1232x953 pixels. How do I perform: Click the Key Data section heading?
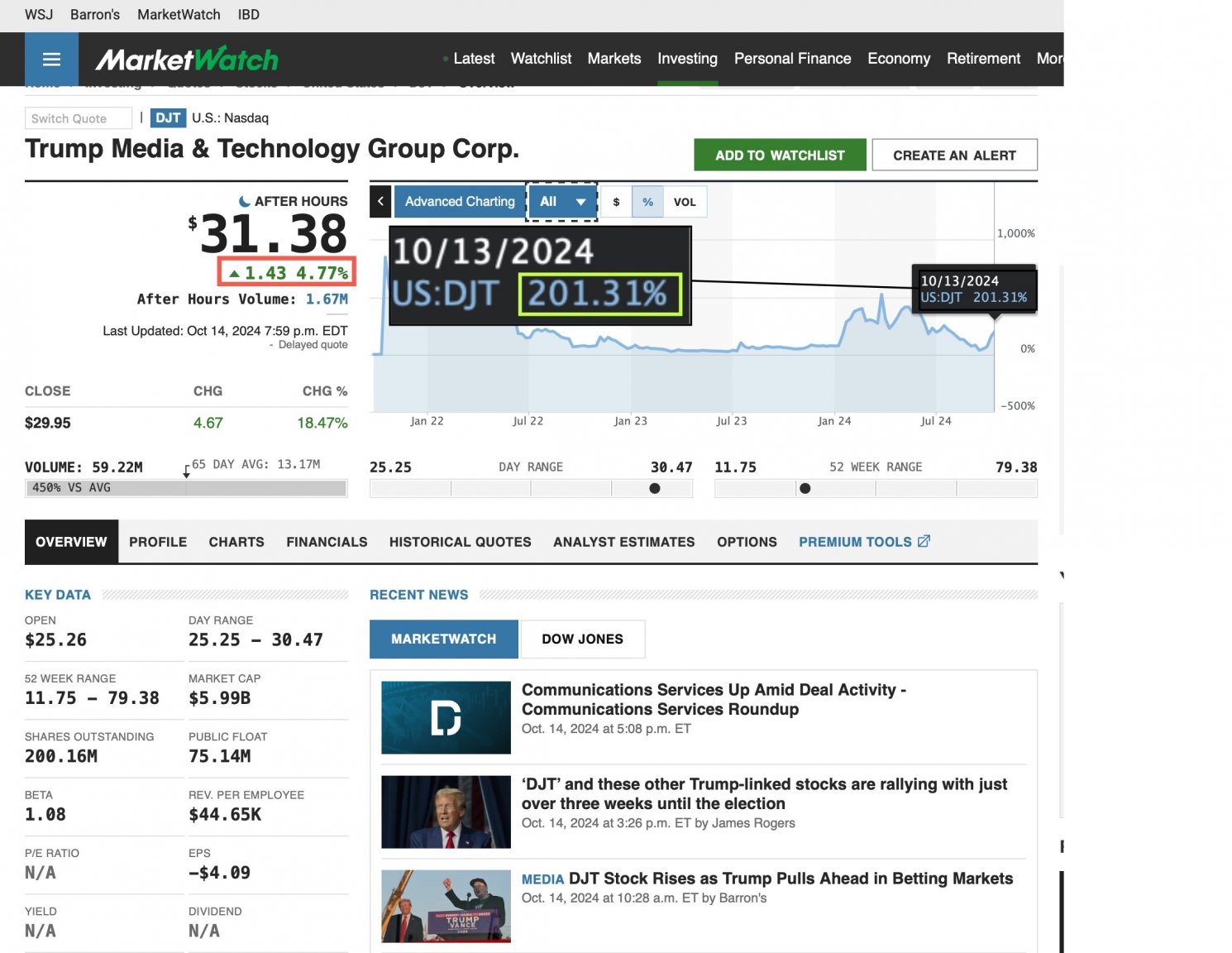(x=58, y=595)
